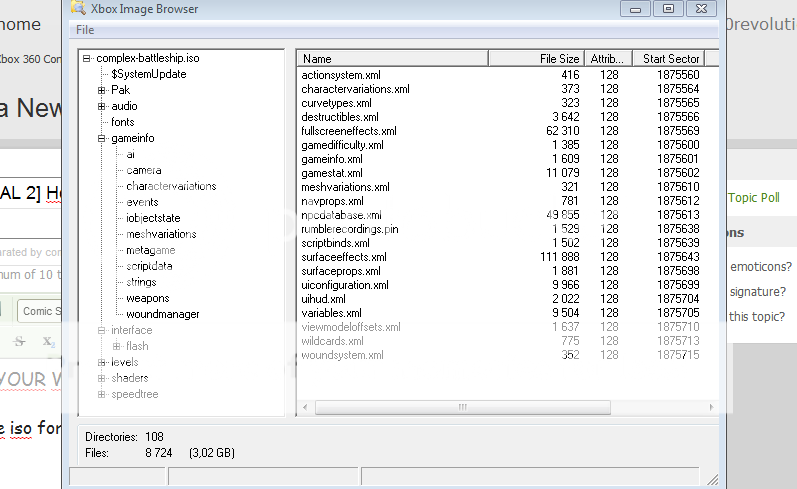Select file surfaceeffects.xml
Viewport: 797px width, 489px height.
343,257
